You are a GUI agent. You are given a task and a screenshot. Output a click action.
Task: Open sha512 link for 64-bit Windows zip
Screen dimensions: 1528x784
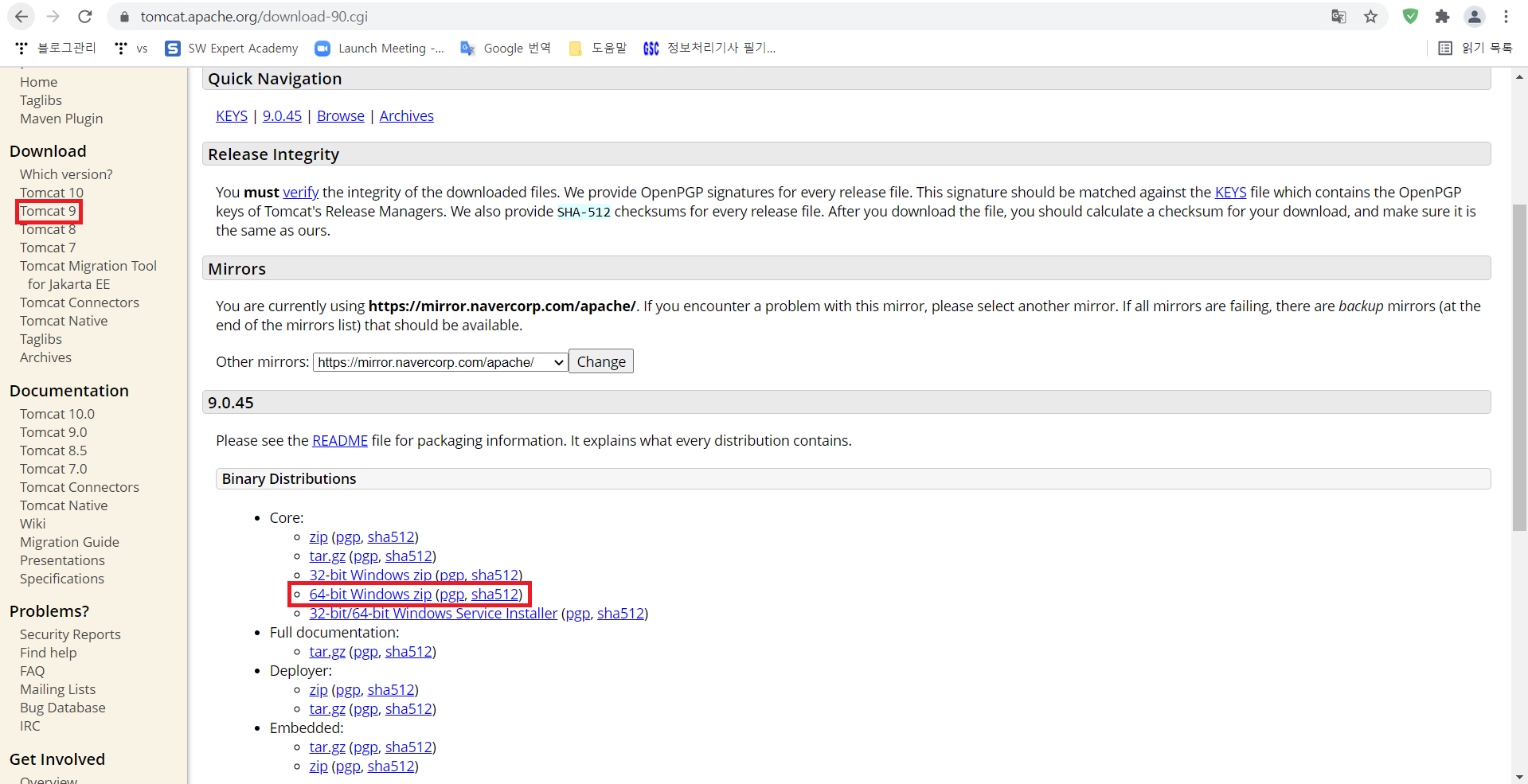(494, 595)
